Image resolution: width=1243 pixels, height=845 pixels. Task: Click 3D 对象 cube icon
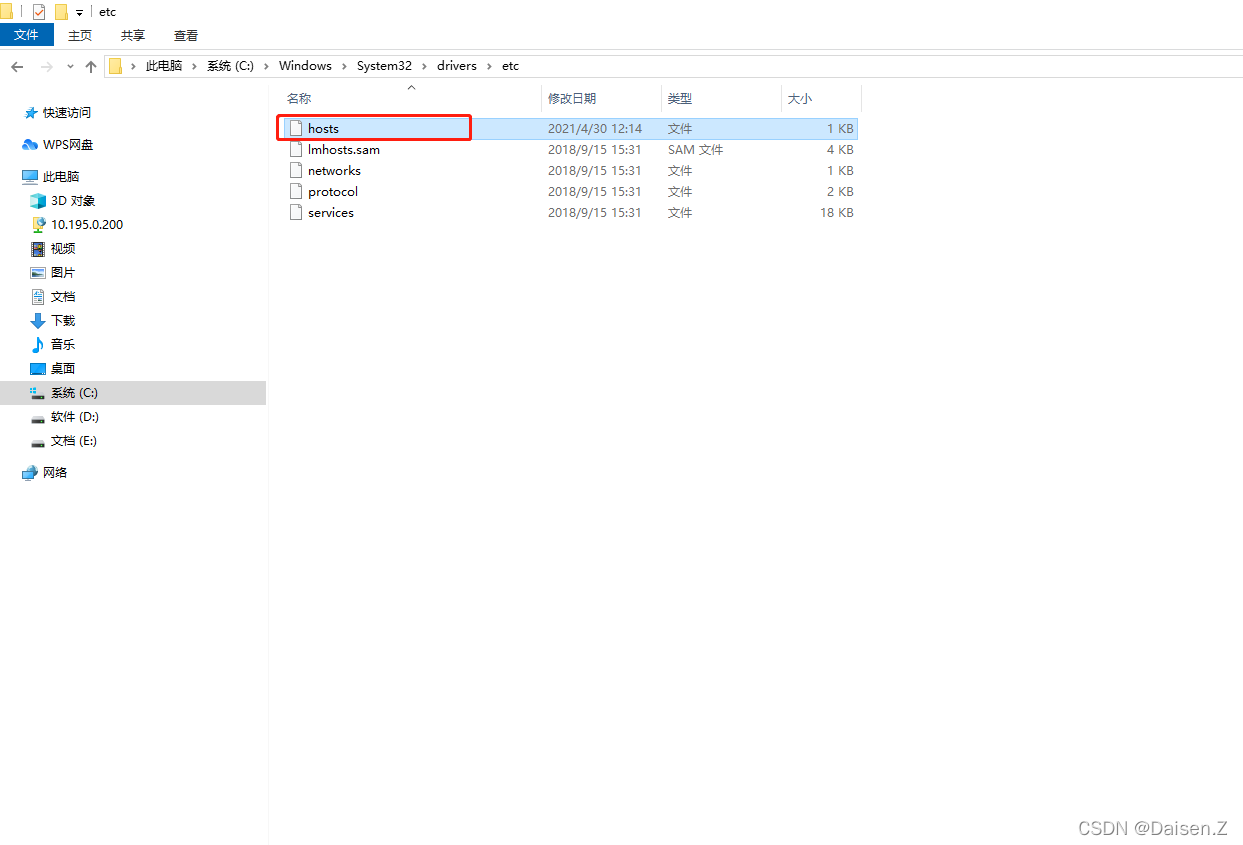38,201
